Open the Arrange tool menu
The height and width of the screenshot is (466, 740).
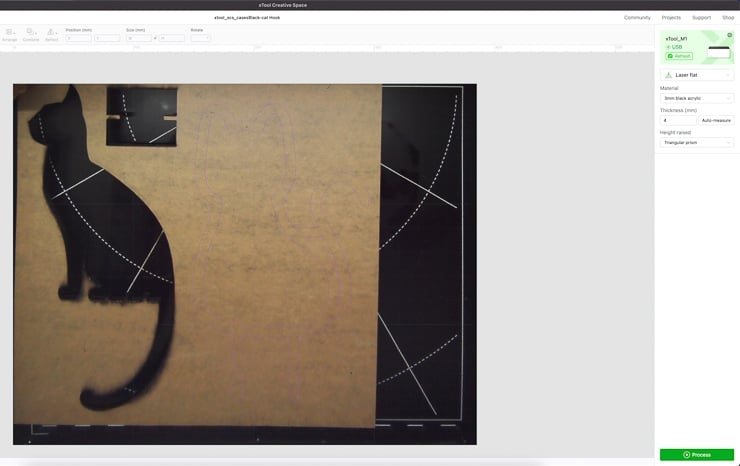coord(9,34)
